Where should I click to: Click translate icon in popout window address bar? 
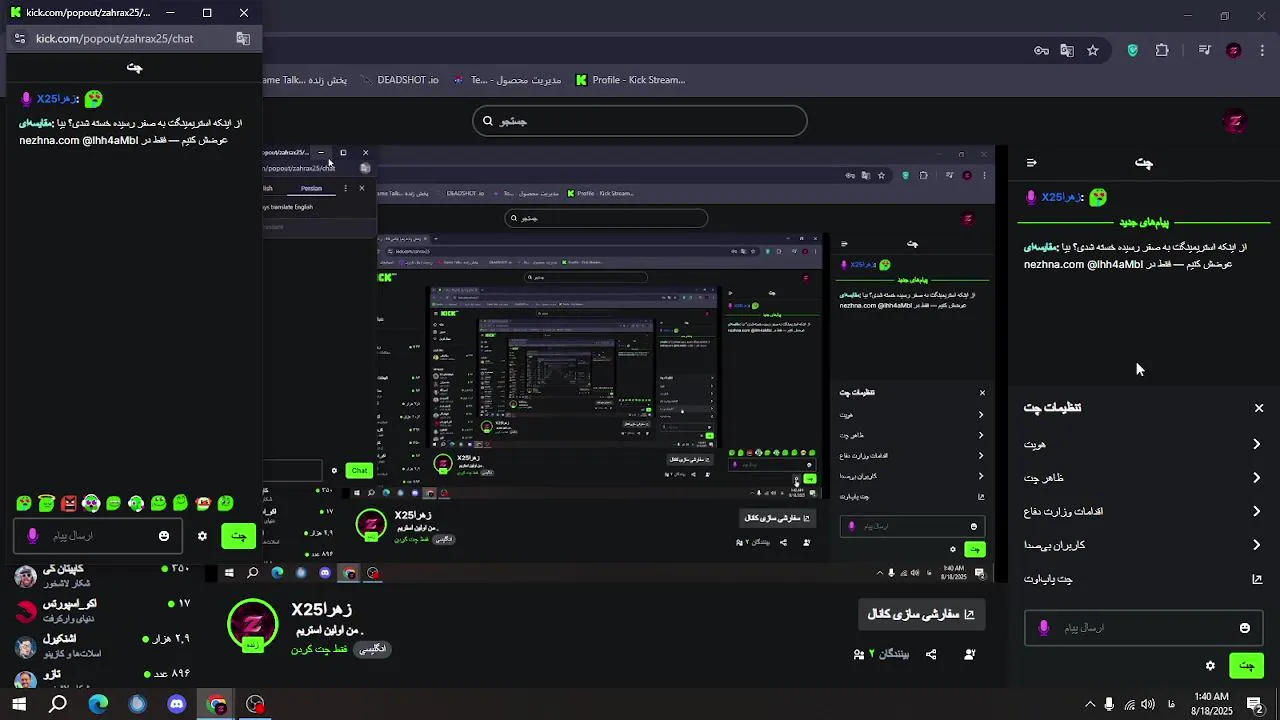coord(243,39)
